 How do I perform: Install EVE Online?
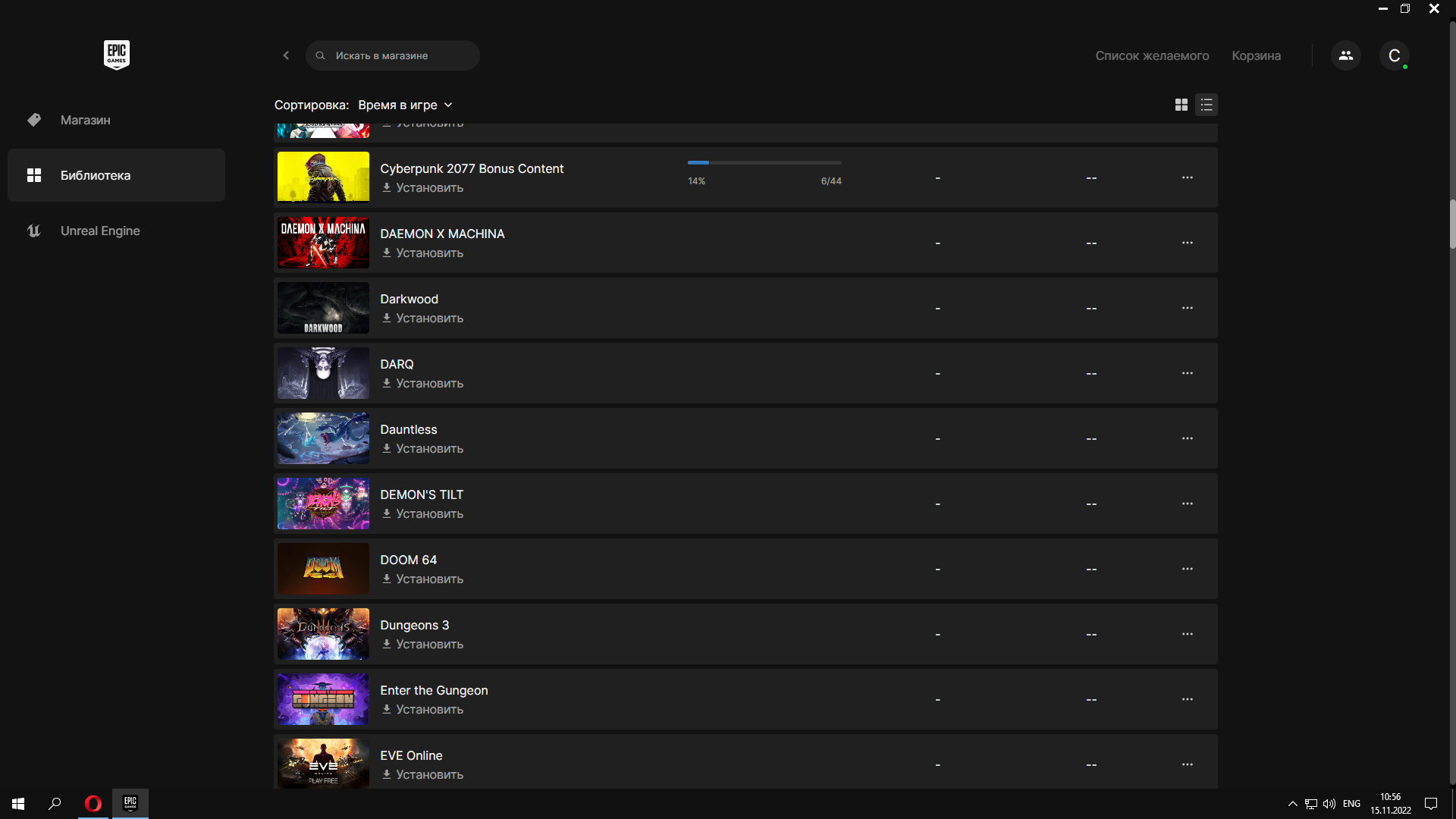tap(422, 774)
